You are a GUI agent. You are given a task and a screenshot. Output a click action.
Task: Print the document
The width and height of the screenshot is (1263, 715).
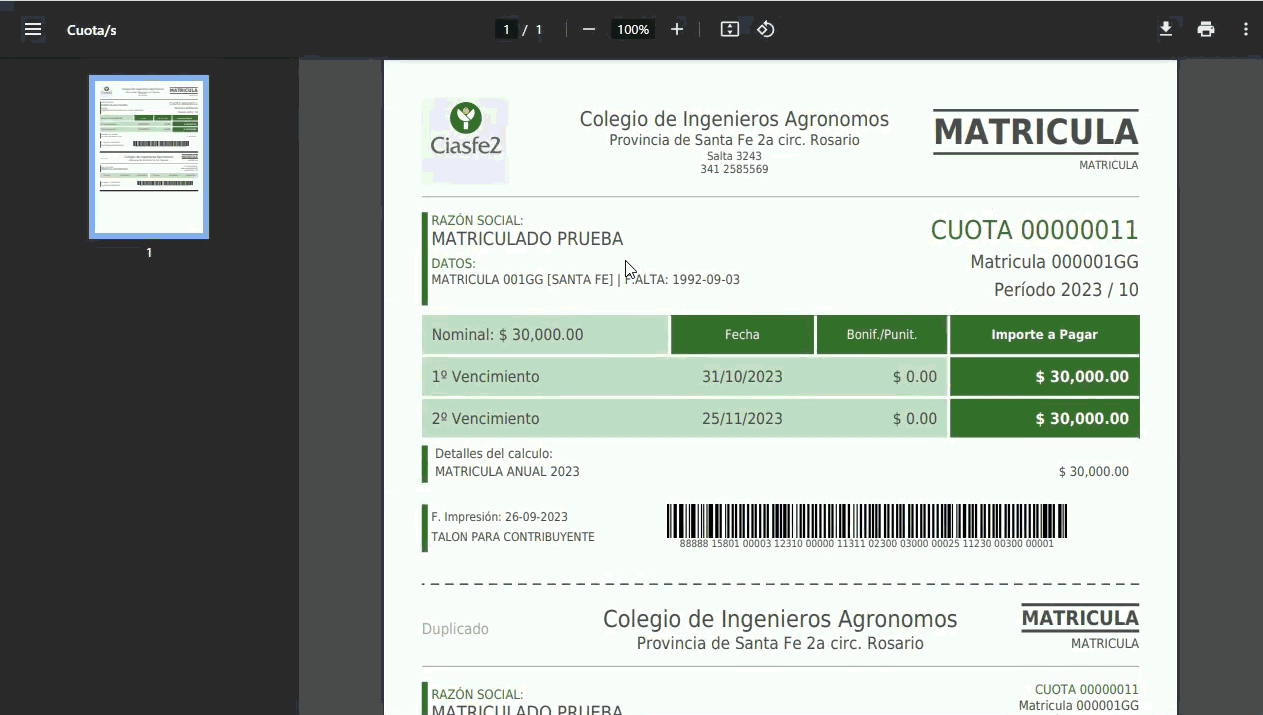point(1206,29)
